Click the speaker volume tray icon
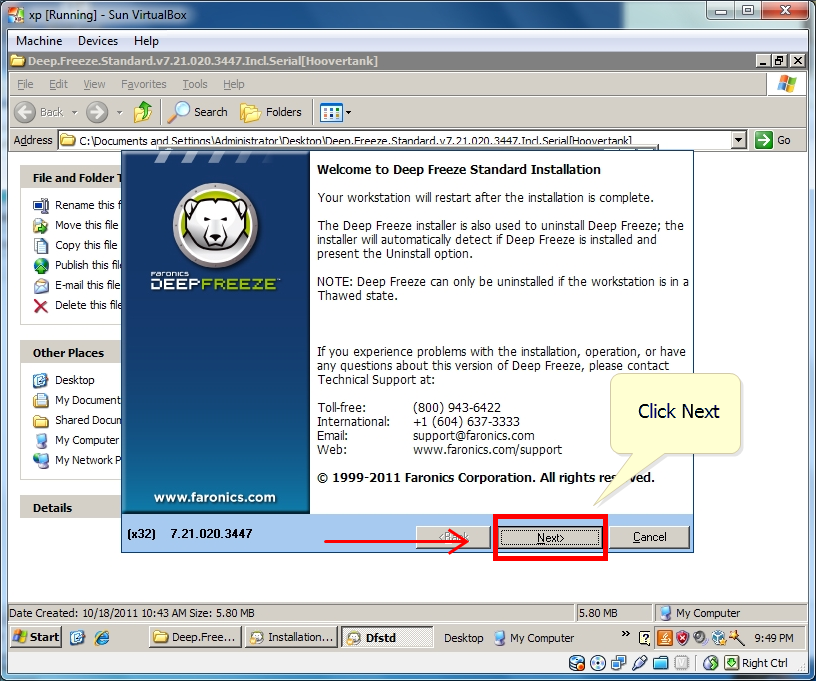 (700, 638)
